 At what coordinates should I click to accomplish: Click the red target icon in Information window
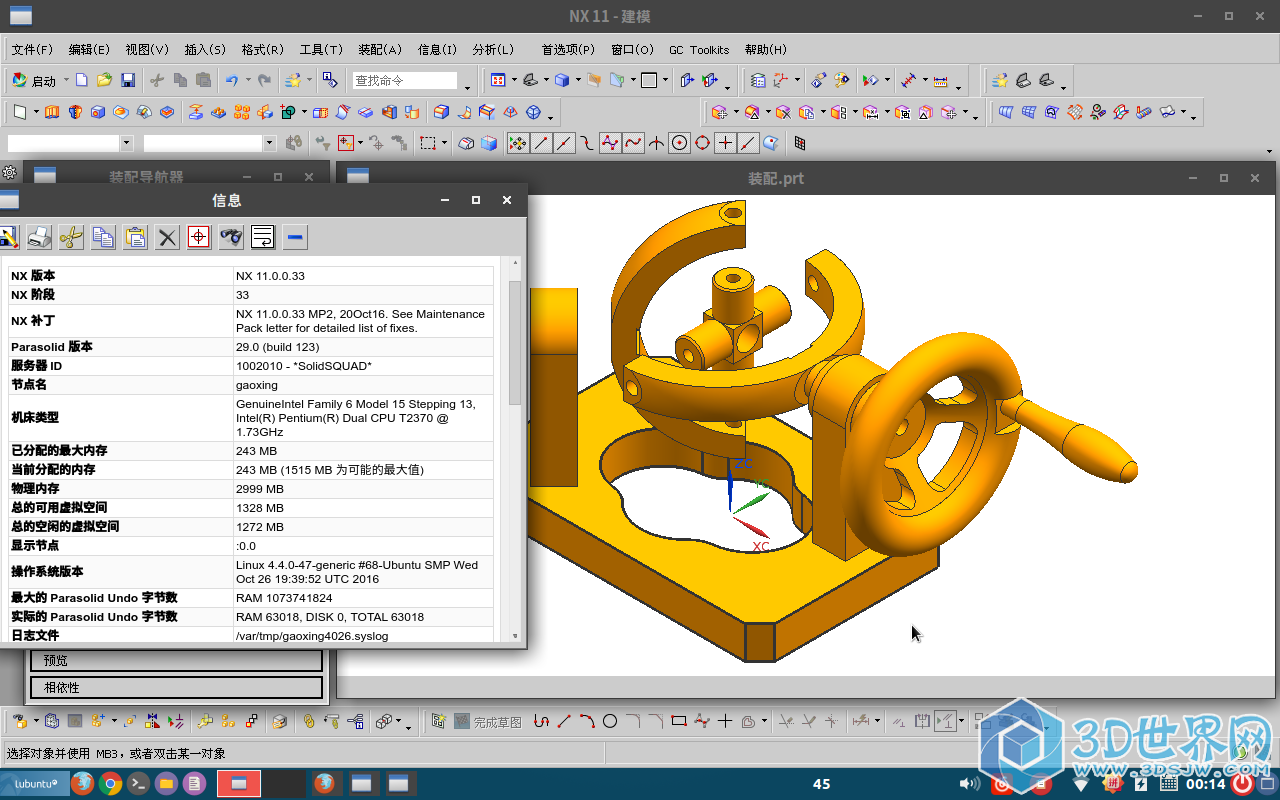click(199, 237)
